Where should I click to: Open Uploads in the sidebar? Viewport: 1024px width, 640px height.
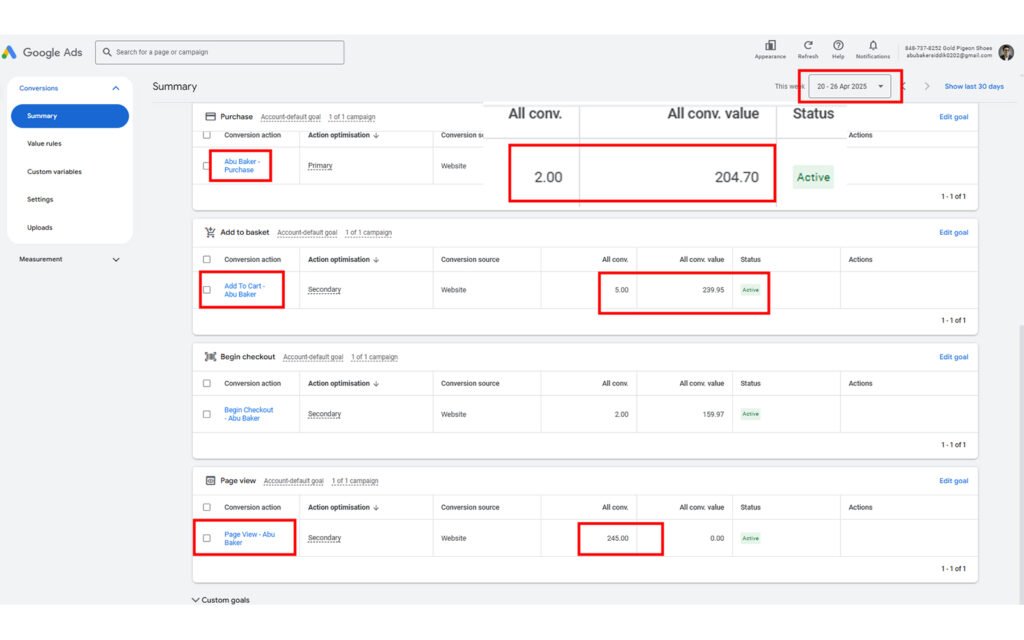point(40,228)
